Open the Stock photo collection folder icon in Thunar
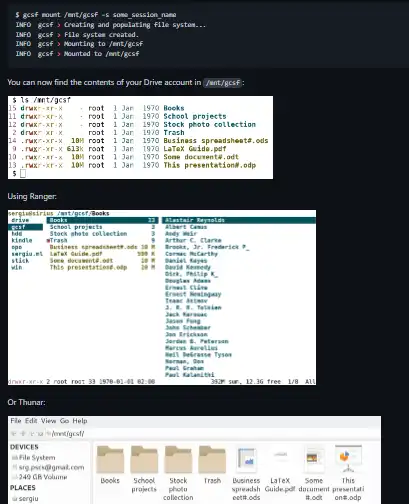This screenshot has height=504, width=409. pyautogui.click(x=178, y=460)
